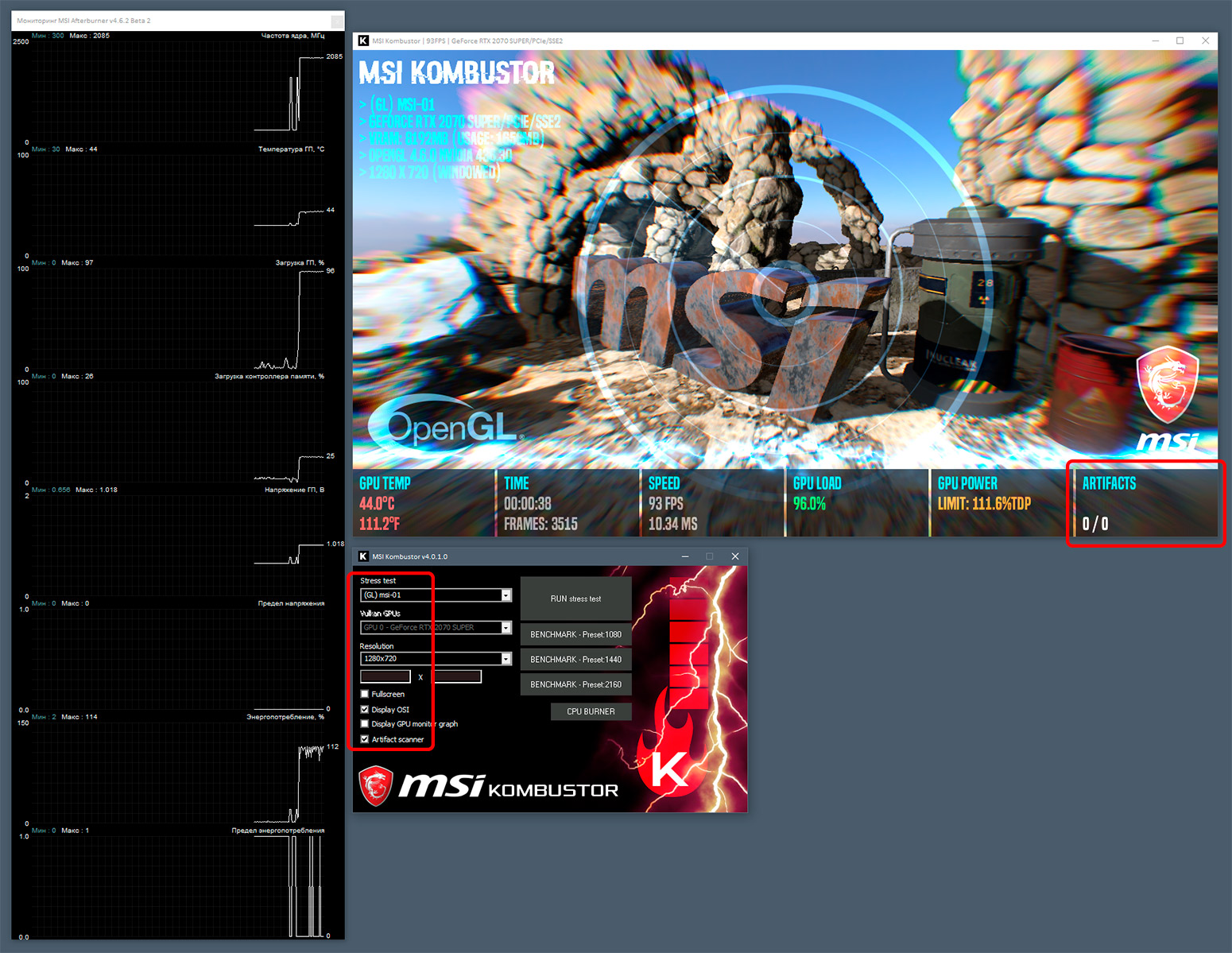The image size is (1232, 953).
Task: Click the Энергопотребление, % graph label
Action: (x=285, y=718)
